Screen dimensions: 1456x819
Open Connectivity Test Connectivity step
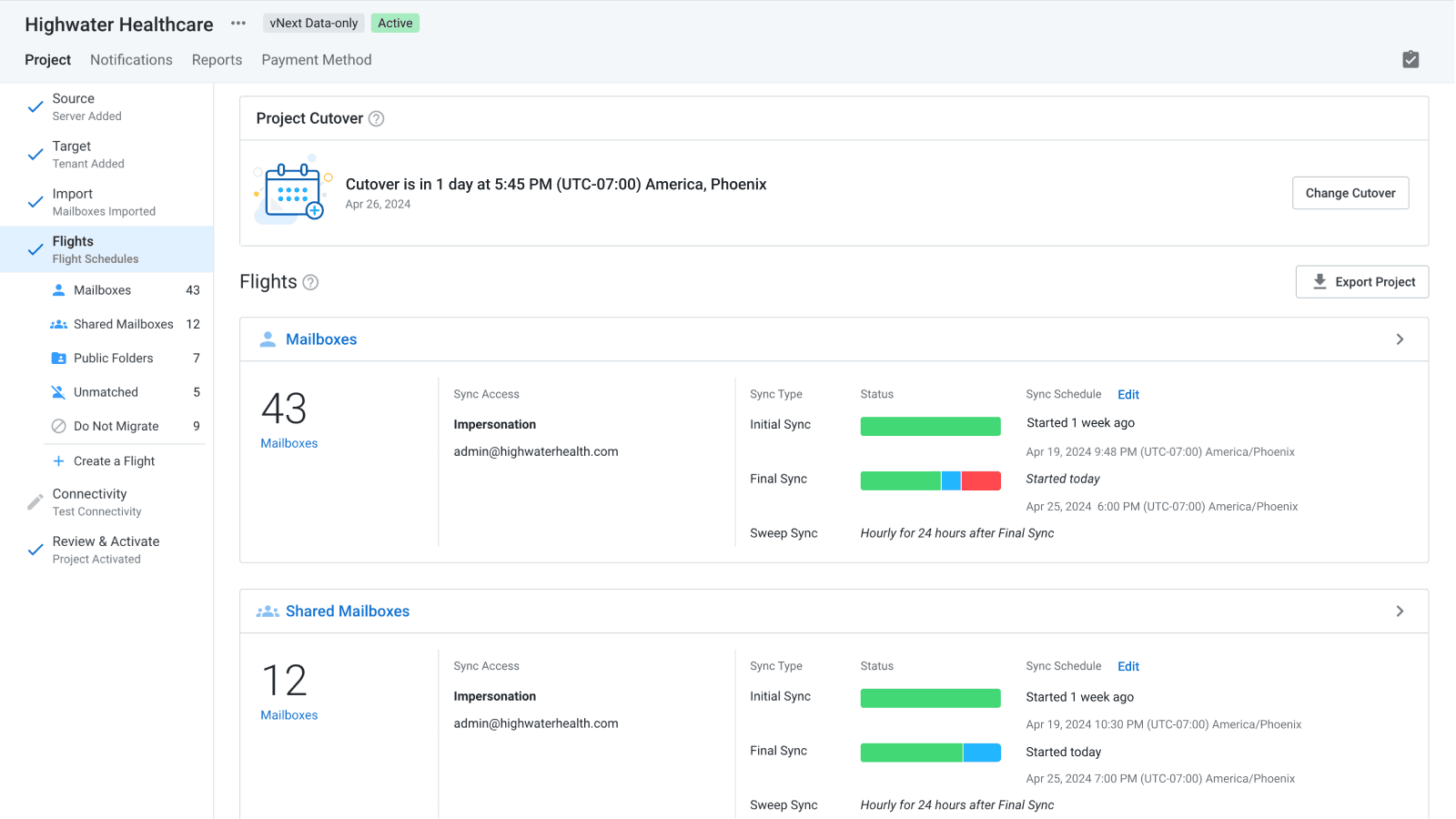click(x=106, y=501)
